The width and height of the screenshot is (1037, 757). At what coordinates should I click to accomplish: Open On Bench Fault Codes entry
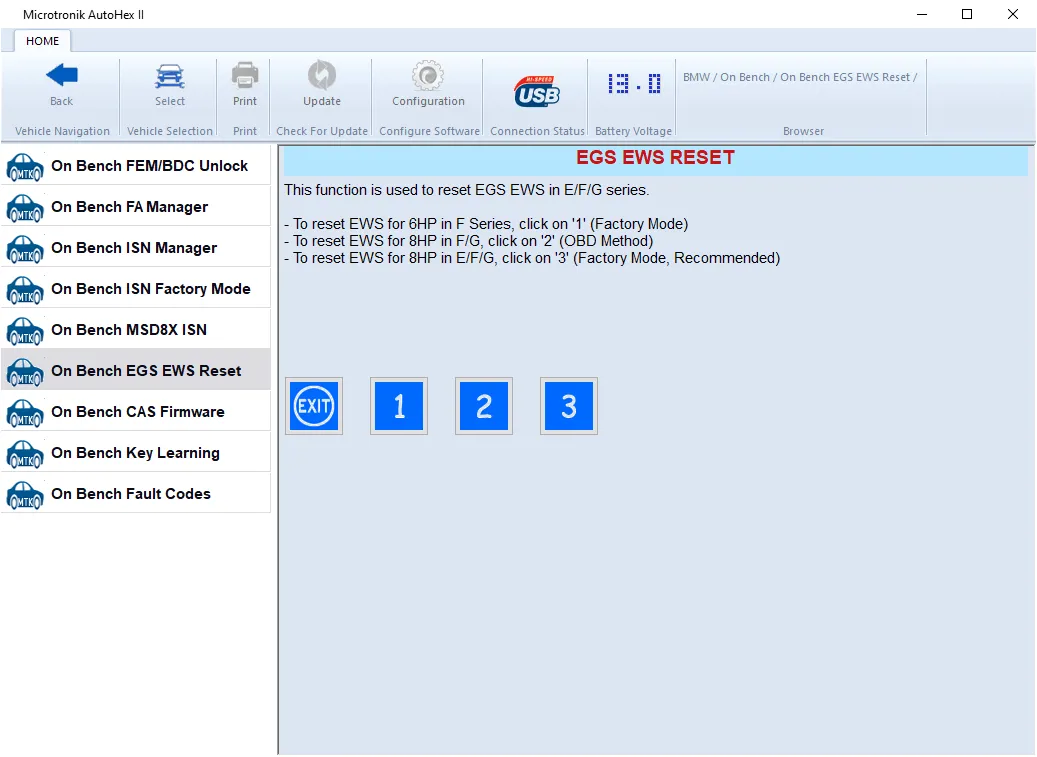click(x=136, y=493)
